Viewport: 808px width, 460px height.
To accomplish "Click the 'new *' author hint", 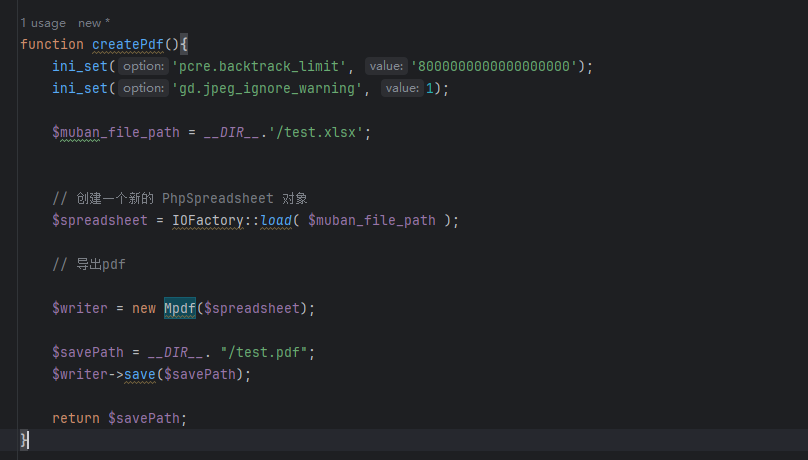I will point(94,23).
